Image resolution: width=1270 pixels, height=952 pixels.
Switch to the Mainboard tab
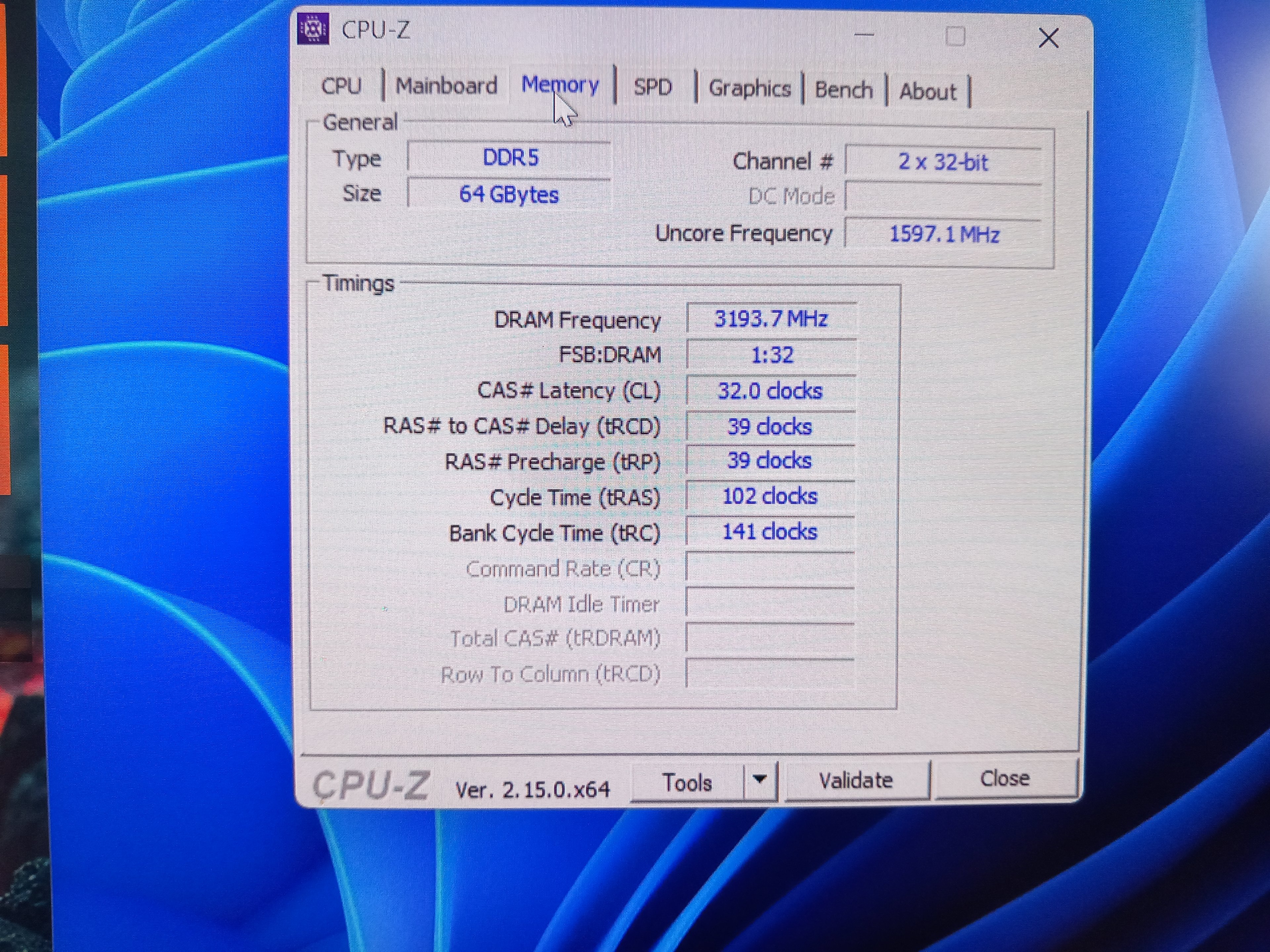[446, 86]
